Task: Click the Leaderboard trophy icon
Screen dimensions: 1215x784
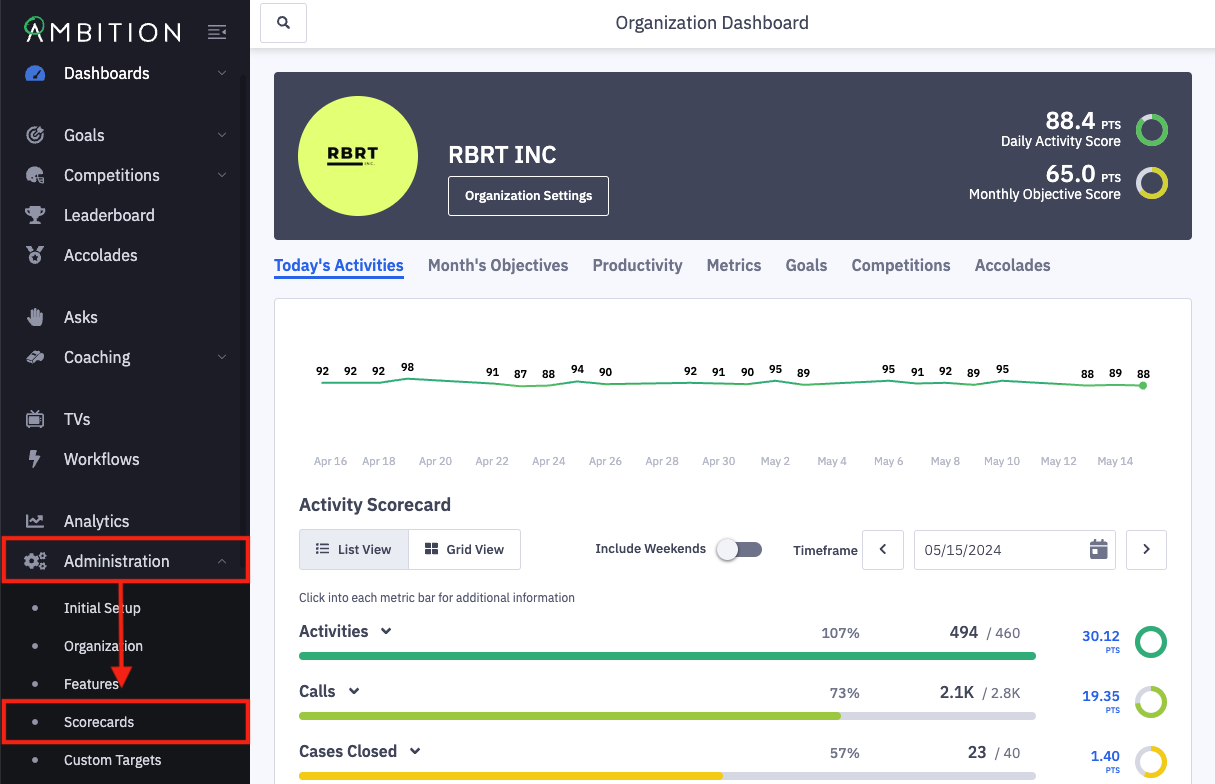Action: click(x=35, y=215)
